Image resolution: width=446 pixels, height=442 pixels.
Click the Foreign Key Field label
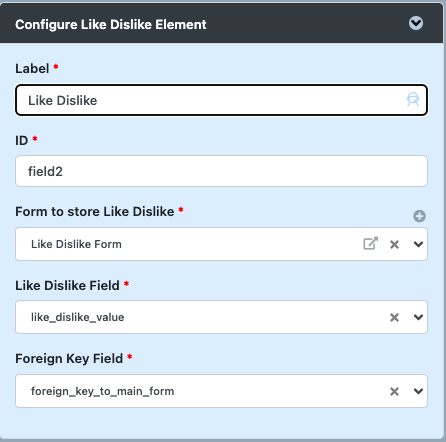pos(69,359)
